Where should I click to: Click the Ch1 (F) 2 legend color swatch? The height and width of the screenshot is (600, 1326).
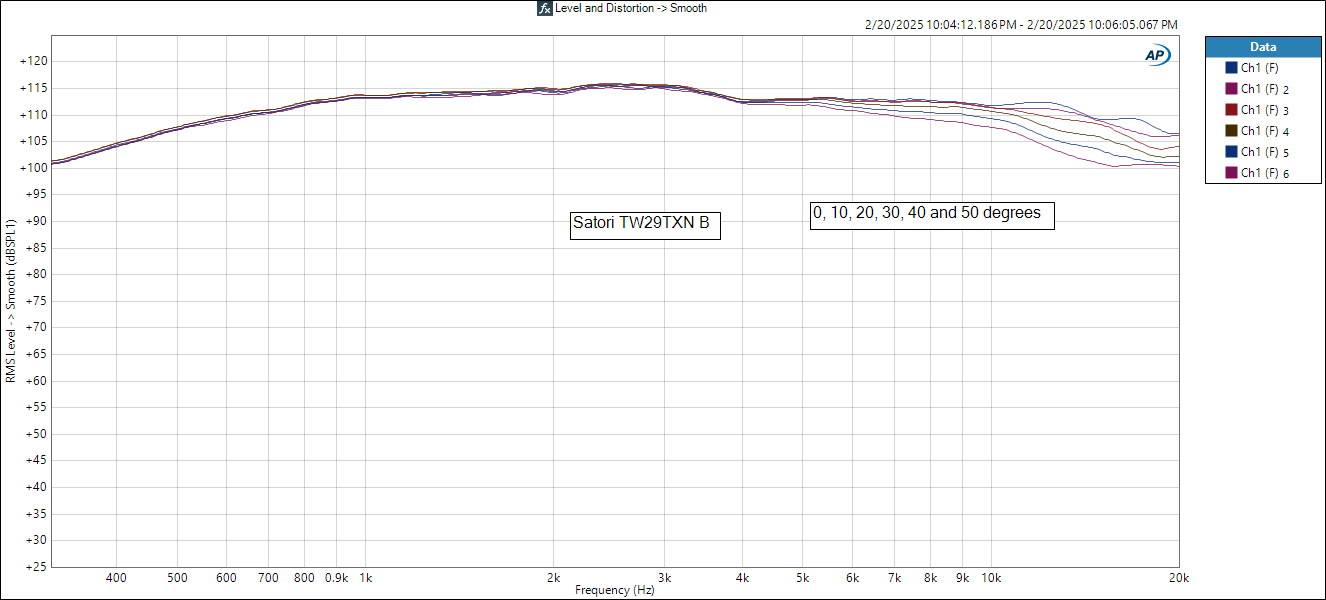click(x=1231, y=89)
